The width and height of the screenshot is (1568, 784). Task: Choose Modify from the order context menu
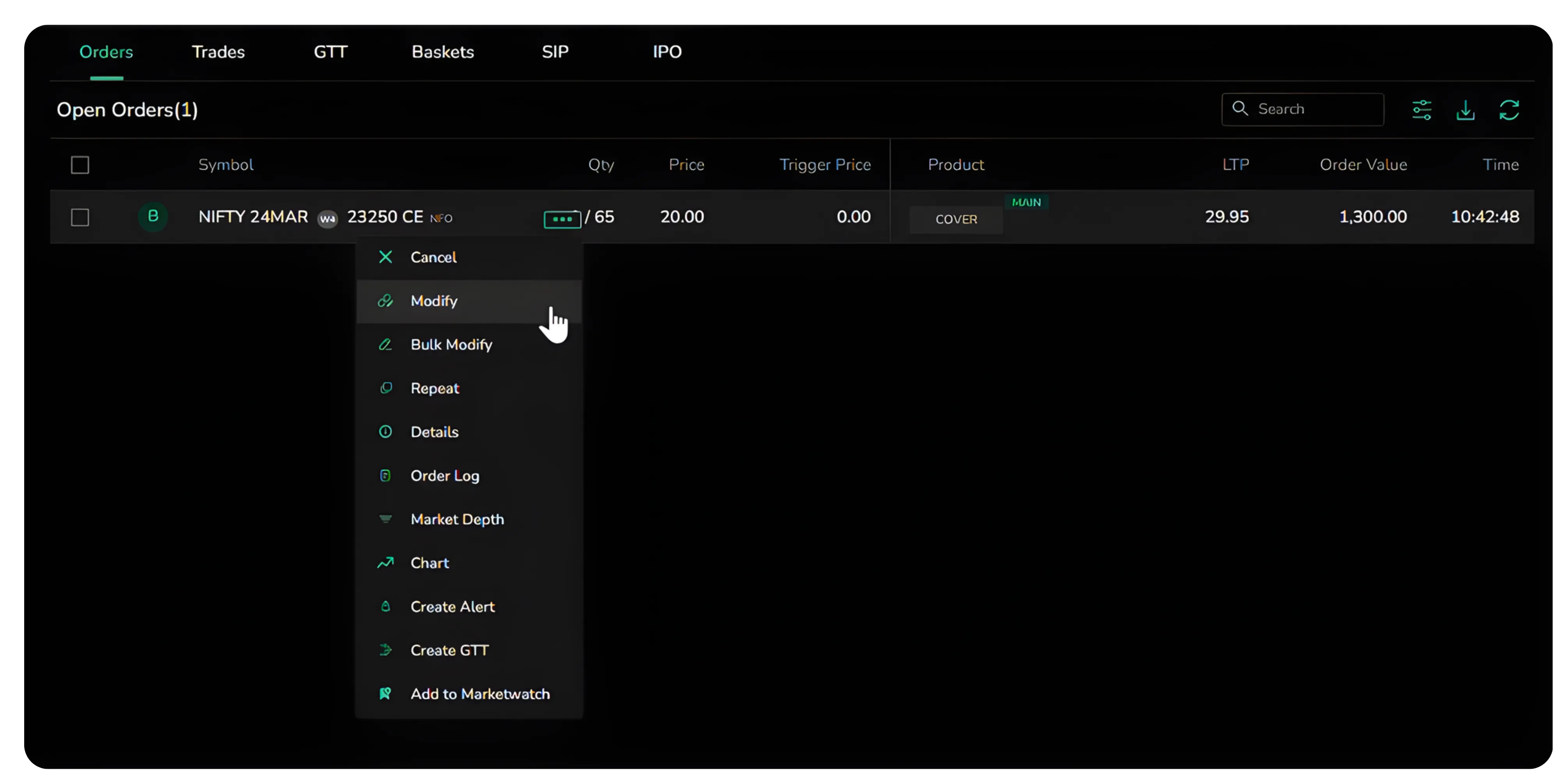tap(433, 300)
